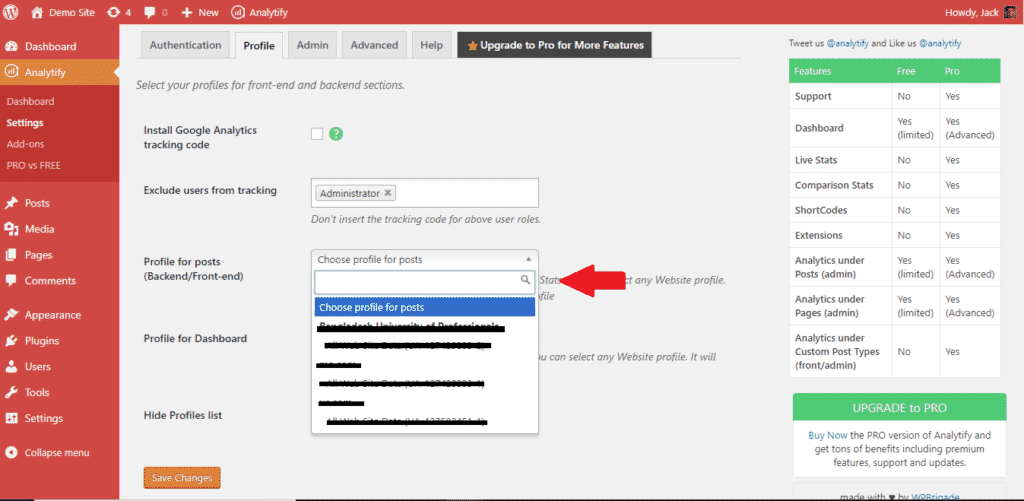The width and height of the screenshot is (1024, 501).
Task: Click the Live Stats feature row label
Action: pos(816,160)
